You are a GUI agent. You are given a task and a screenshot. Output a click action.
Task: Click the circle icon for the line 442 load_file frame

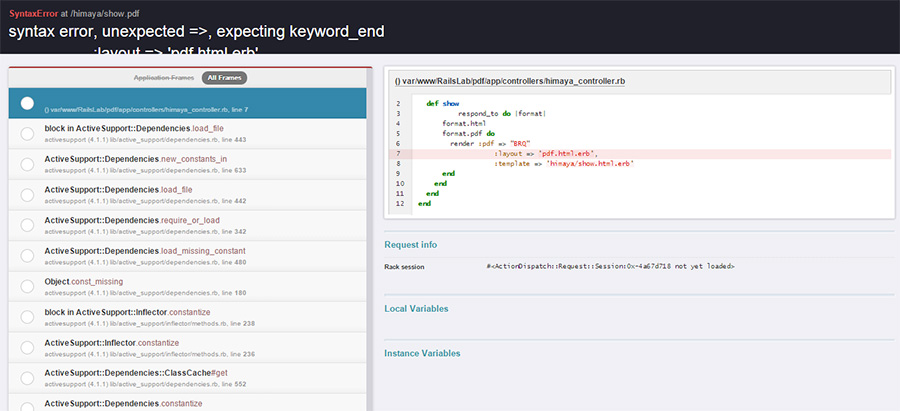coord(27,194)
